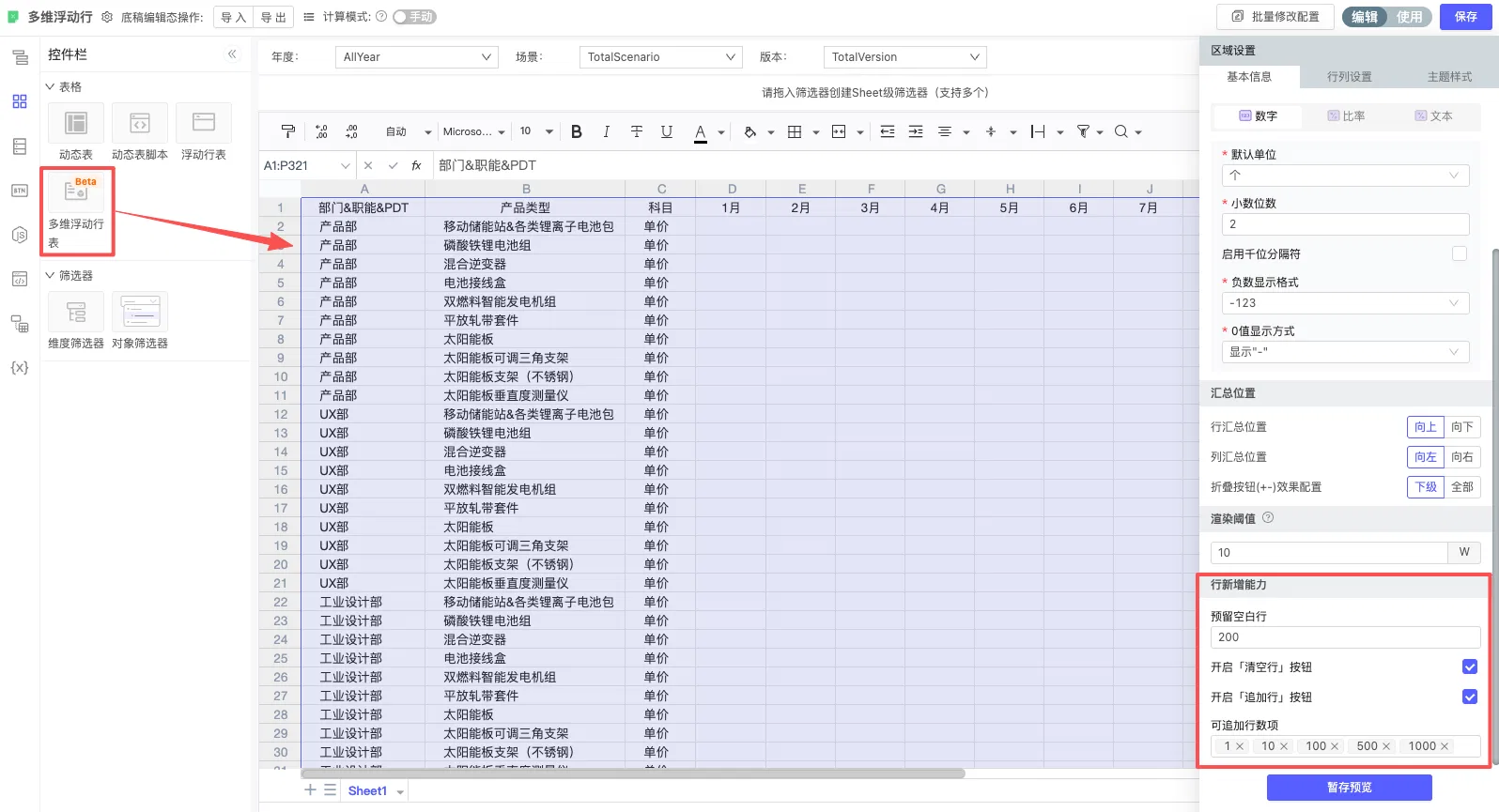The height and width of the screenshot is (812, 1499).
Task: Enable the 启用千位分隔符 checkbox
Action: (x=1459, y=253)
